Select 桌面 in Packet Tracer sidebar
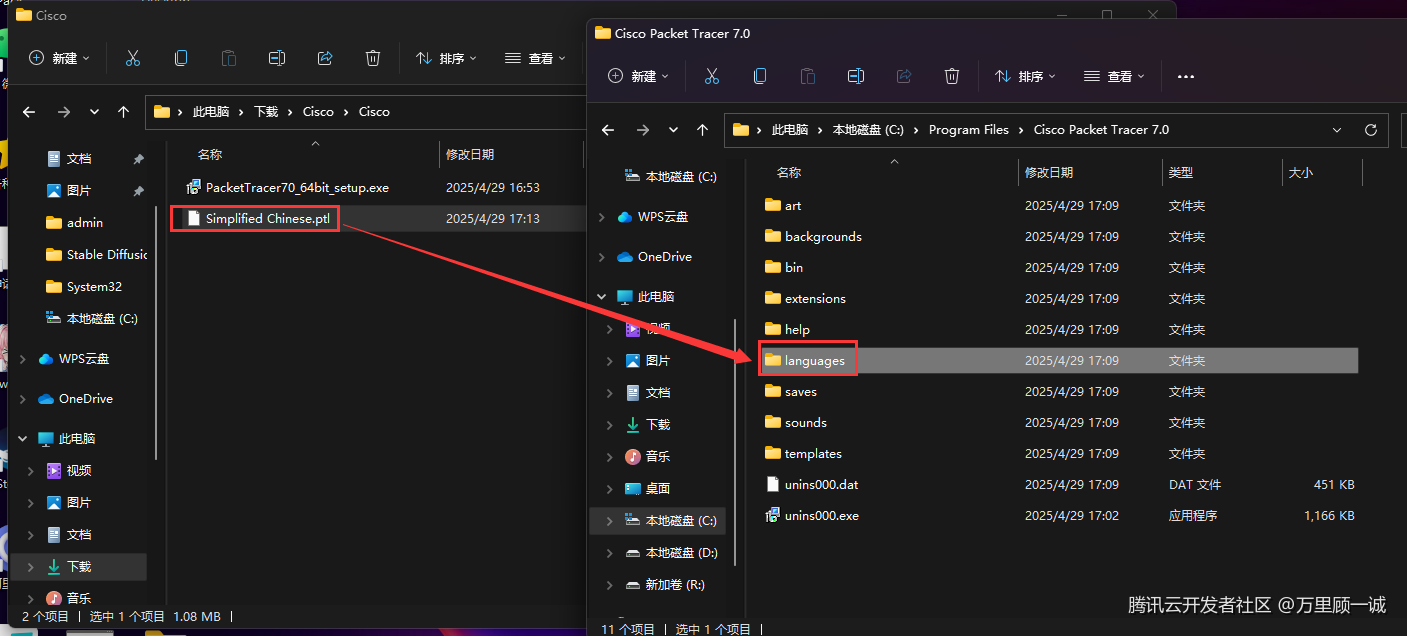The image size is (1407, 636). point(647,489)
